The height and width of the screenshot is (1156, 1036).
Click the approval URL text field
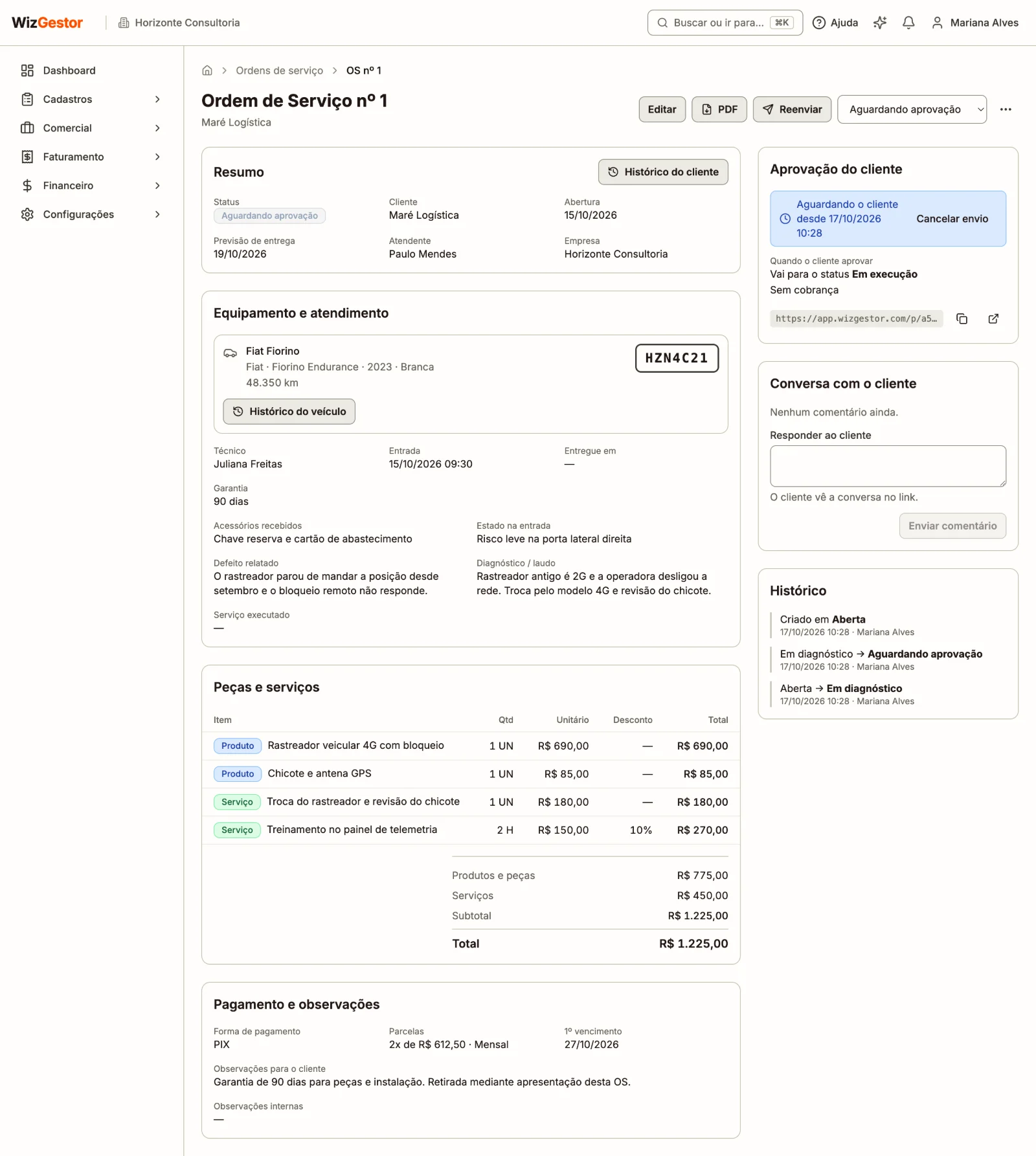click(x=856, y=318)
